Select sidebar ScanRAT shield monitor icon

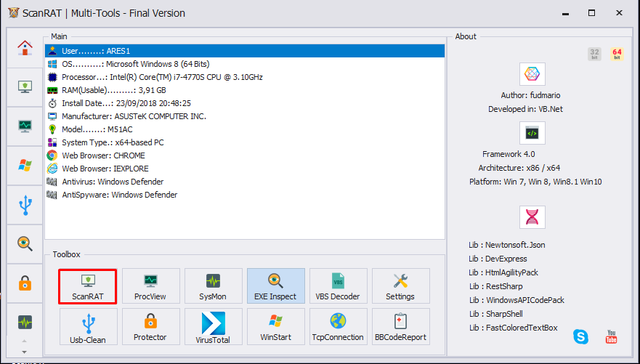click(x=25, y=87)
